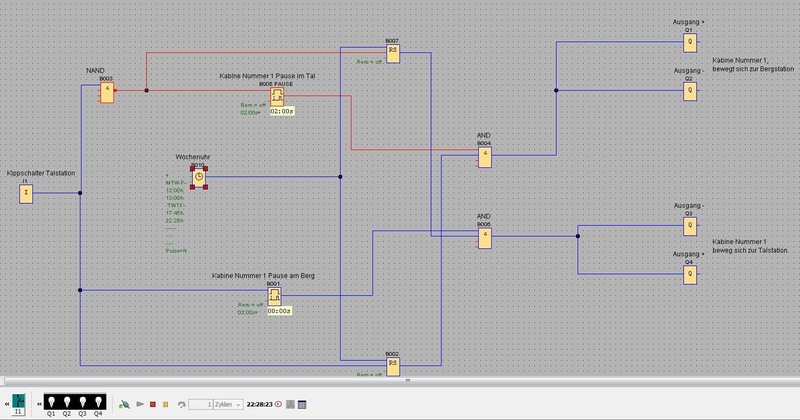Open the Zyklen unit dropdown
Screen dimensions: 800x420
pyautogui.click(x=226, y=404)
